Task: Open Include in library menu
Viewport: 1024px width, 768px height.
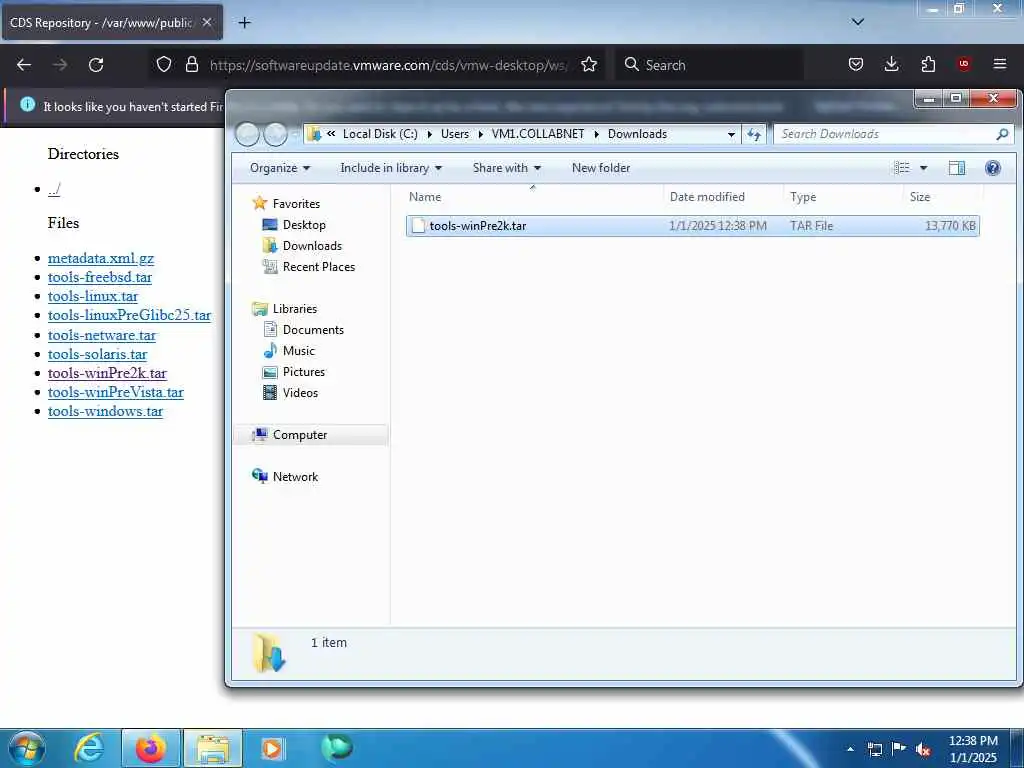Action: 391,168
